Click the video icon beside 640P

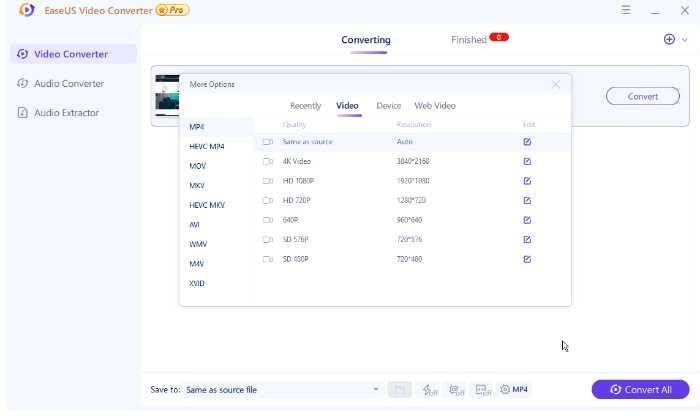(268, 220)
